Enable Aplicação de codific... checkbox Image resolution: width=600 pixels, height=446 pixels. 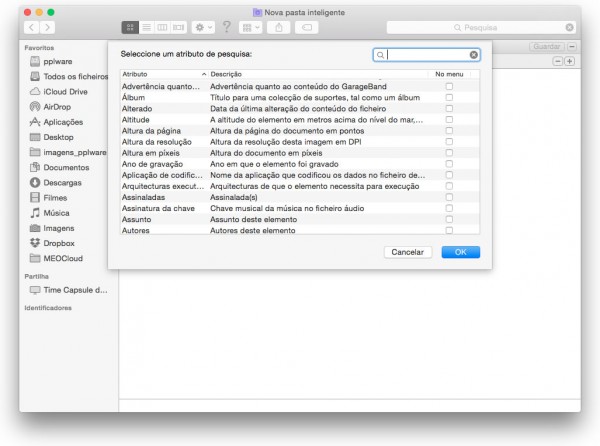(449, 175)
